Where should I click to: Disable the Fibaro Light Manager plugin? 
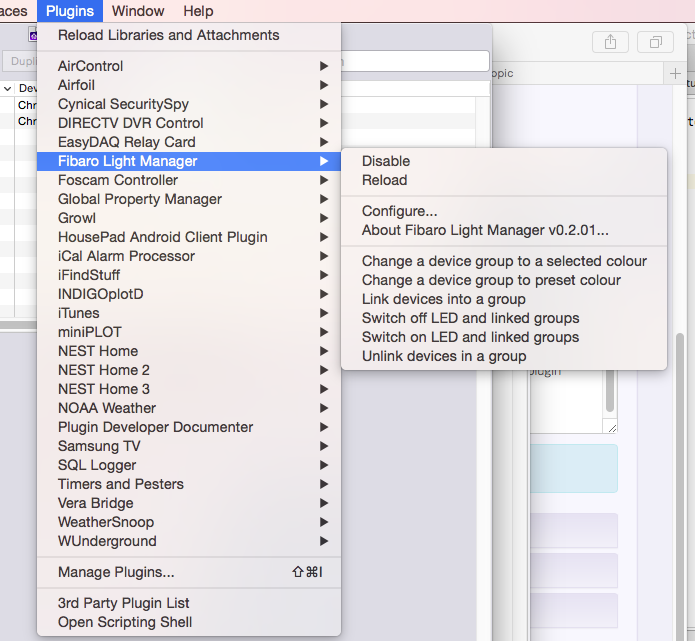pyautogui.click(x=504, y=161)
